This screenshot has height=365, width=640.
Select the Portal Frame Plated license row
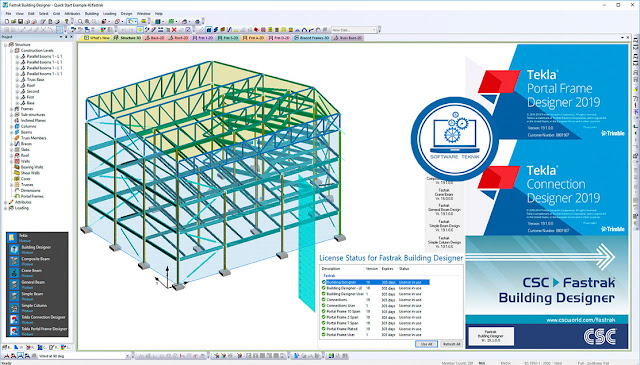(376, 329)
